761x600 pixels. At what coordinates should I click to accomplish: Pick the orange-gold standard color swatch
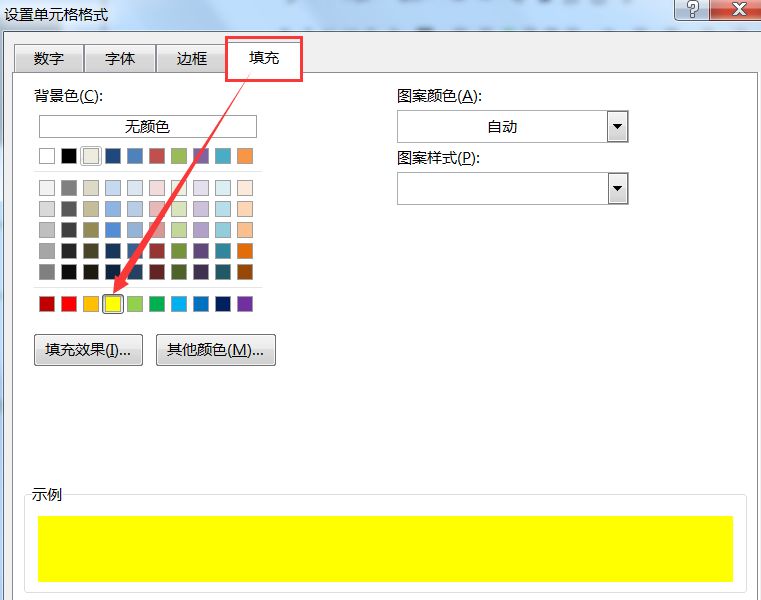[91, 304]
